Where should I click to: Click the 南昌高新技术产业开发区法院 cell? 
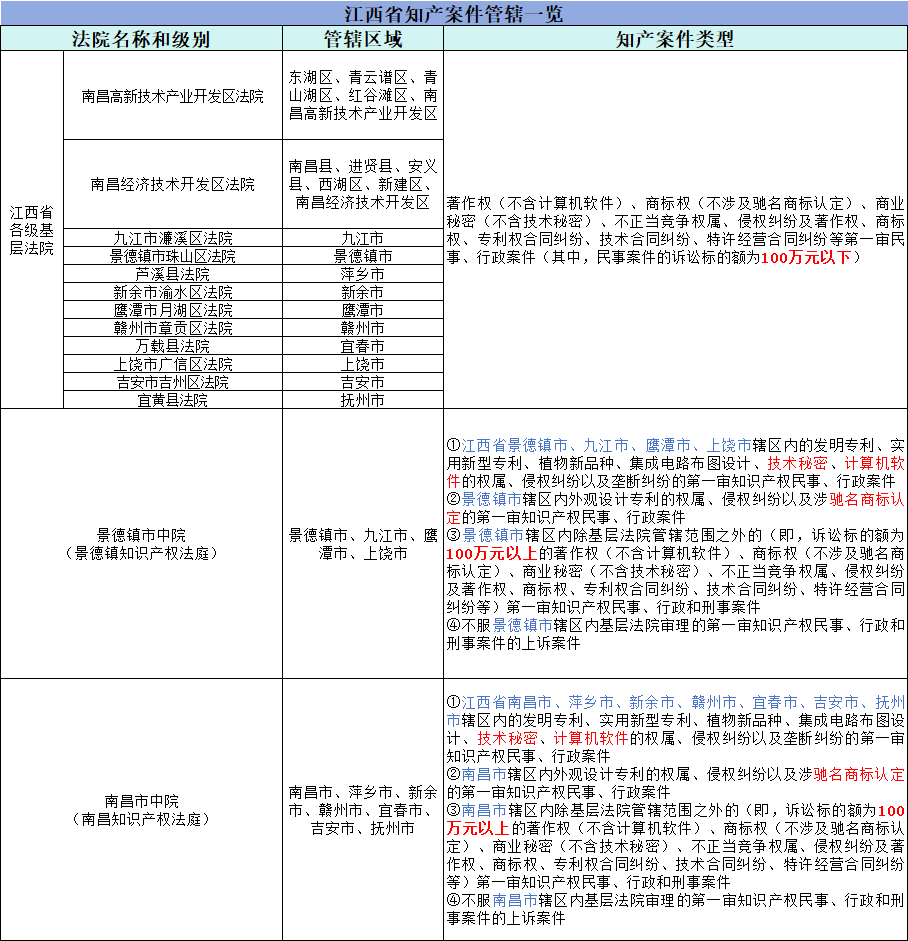pyautogui.click(x=173, y=96)
